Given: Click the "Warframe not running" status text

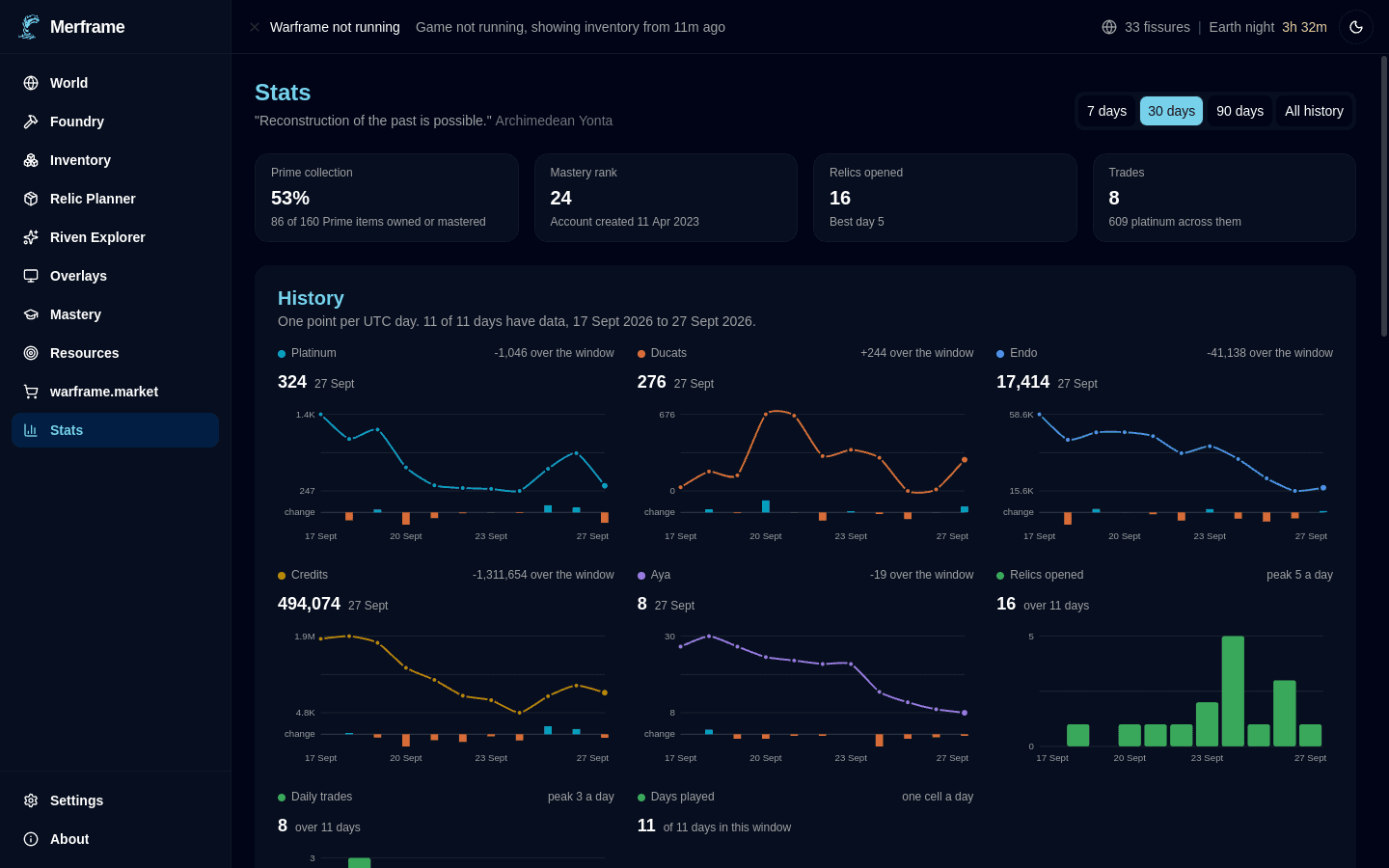Looking at the screenshot, I should [335, 27].
